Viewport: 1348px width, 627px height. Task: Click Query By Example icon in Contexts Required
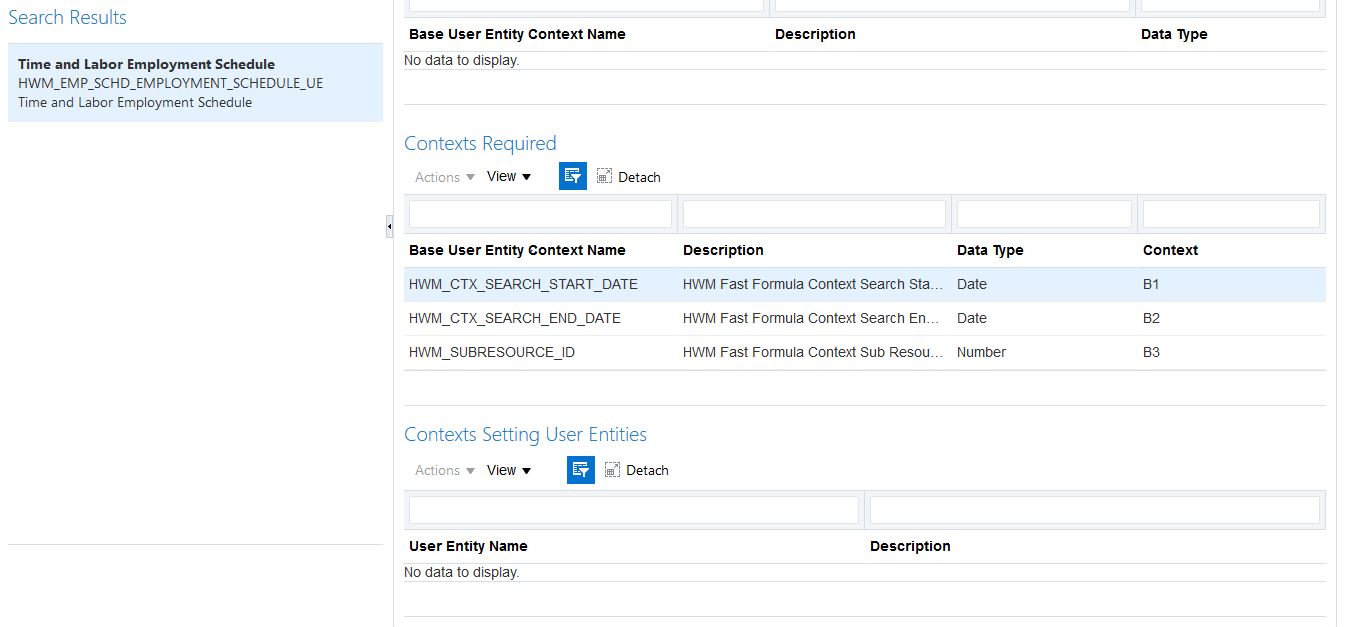[x=573, y=176]
